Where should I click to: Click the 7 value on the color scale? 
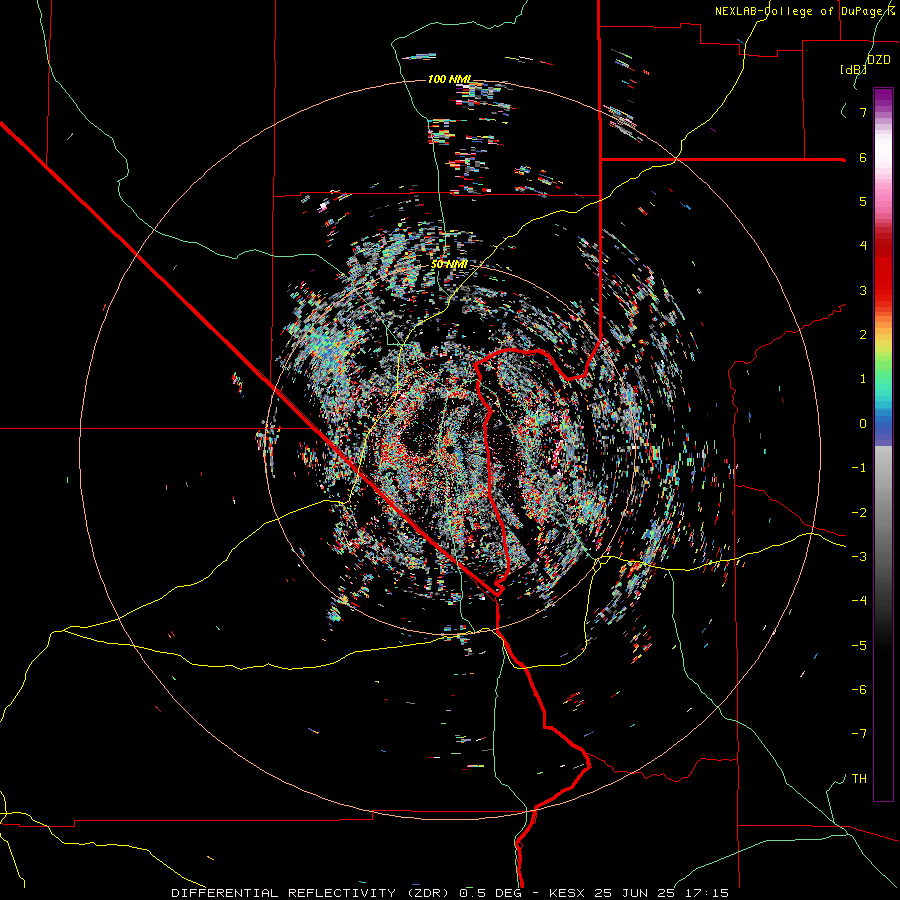(863, 112)
